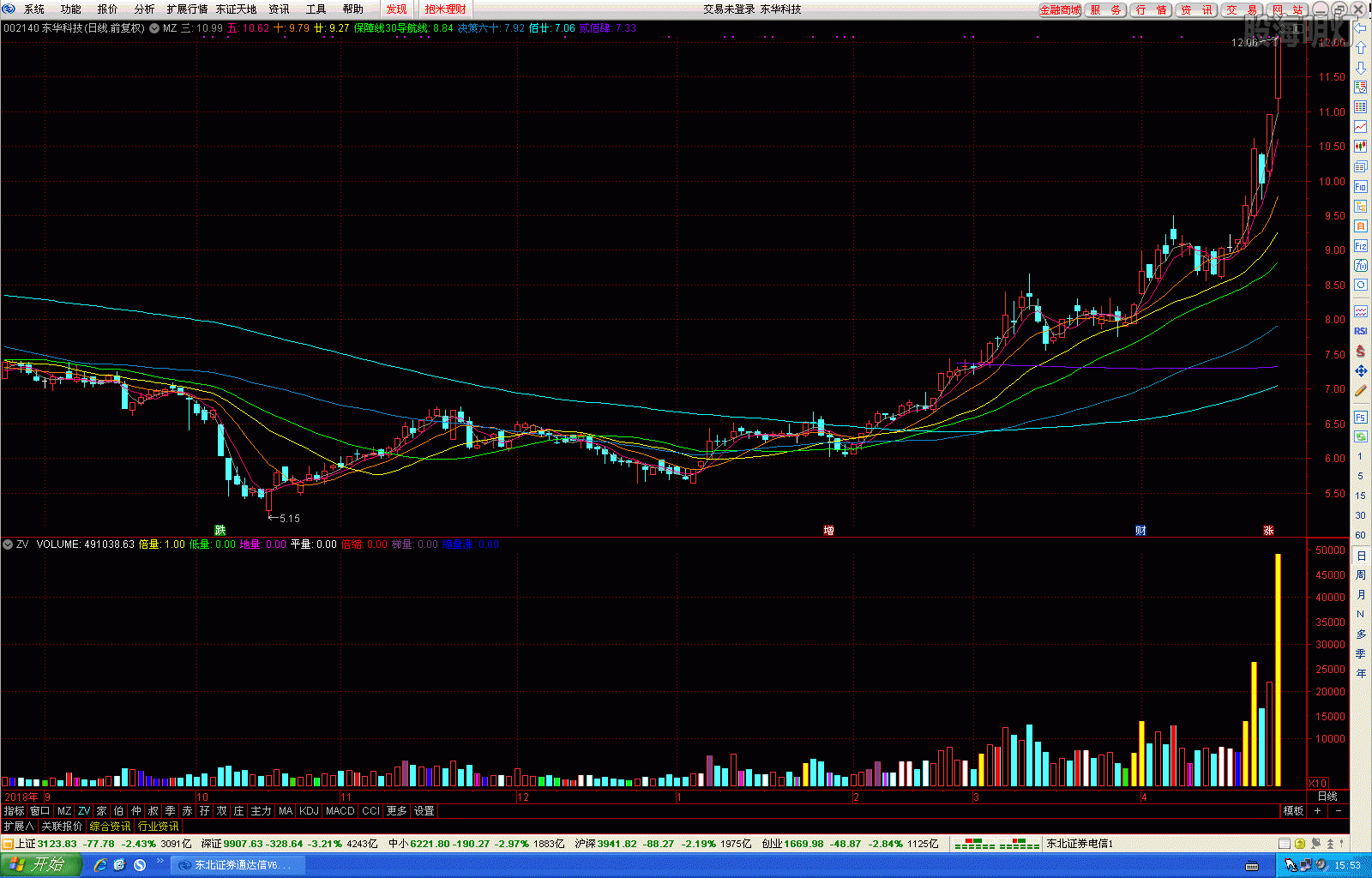Open the f(x) formula icon
This screenshot has height=878, width=1372.
click(x=1360, y=266)
